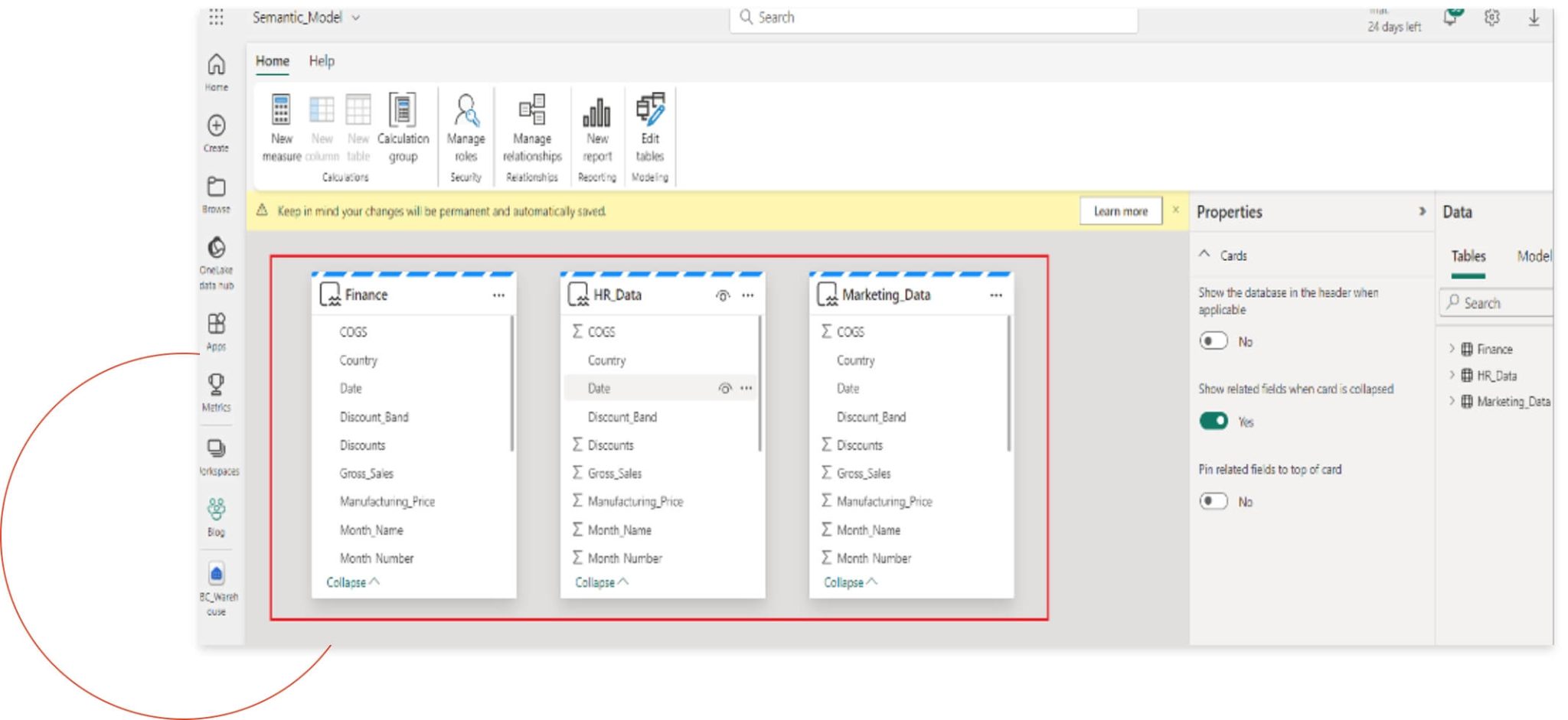Image resolution: width=1568 pixels, height=720 pixels.
Task: Go to Home in the left sidebar
Action: tap(217, 73)
